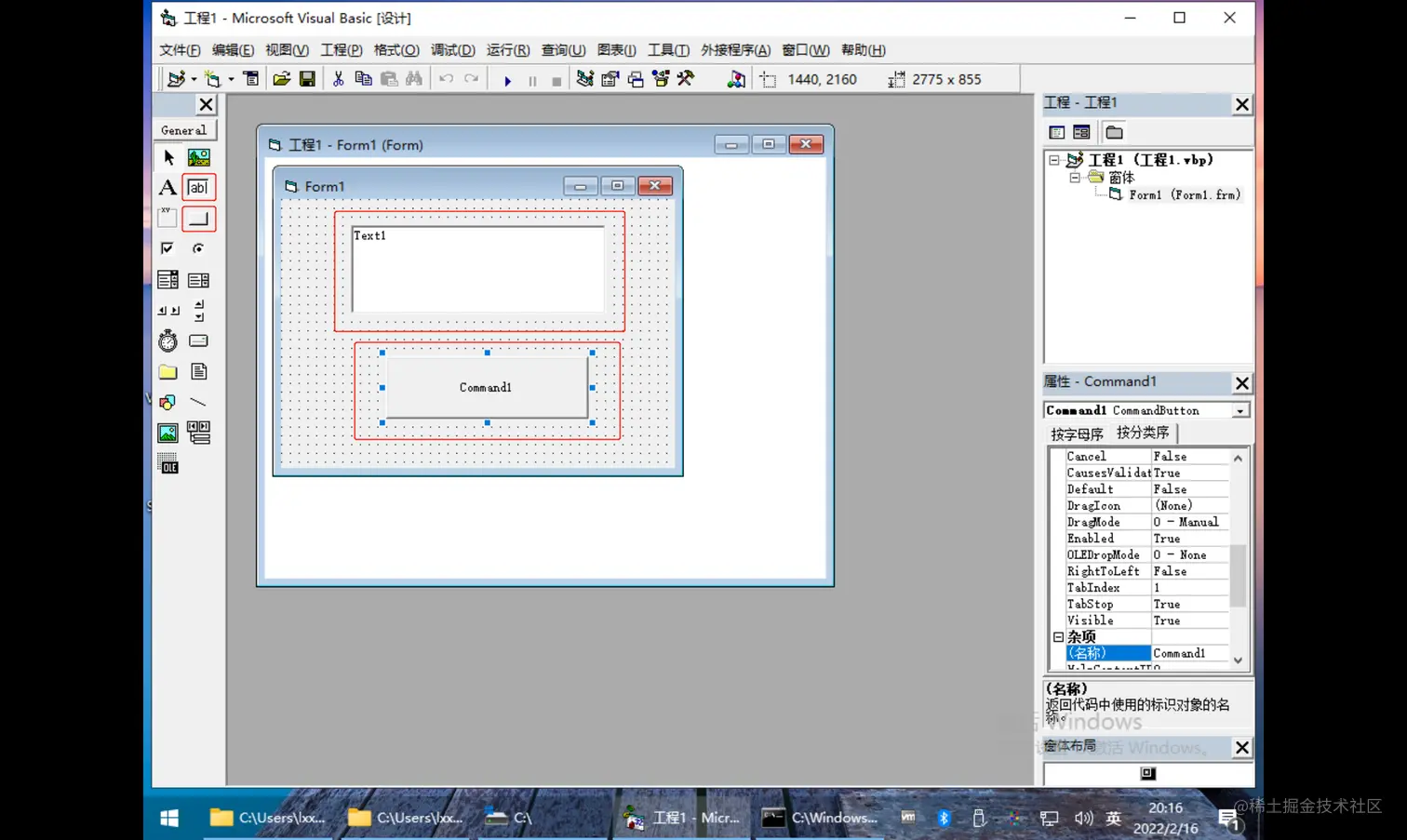Select the Frame control tool
Image resolution: width=1407 pixels, height=840 pixels.
click(x=168, y=219)
